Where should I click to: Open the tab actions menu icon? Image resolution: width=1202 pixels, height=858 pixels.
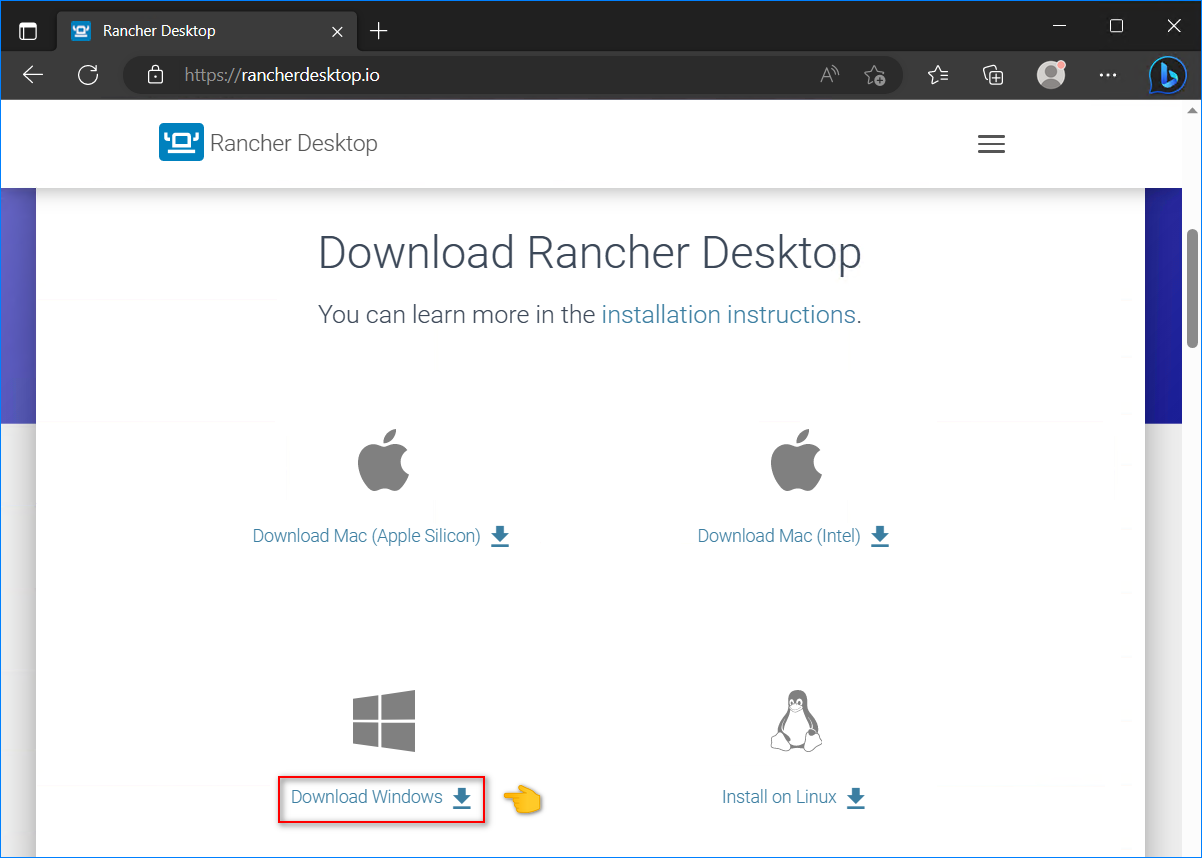tap(28, 31)
